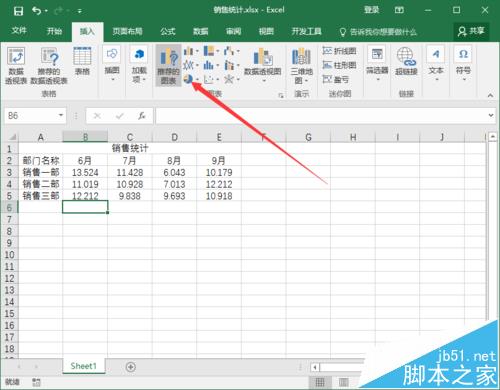Collapse the ribbon with the chevron
Screen dimensions: 500x390
490,95
